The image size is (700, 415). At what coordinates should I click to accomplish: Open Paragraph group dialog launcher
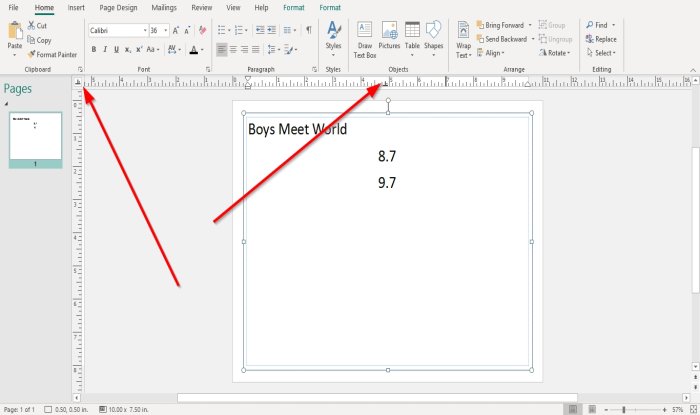314,70
